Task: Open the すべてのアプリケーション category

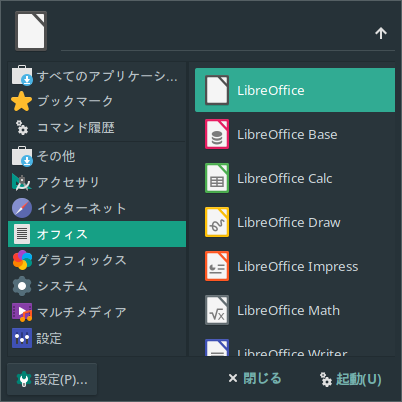Action: 97,76
